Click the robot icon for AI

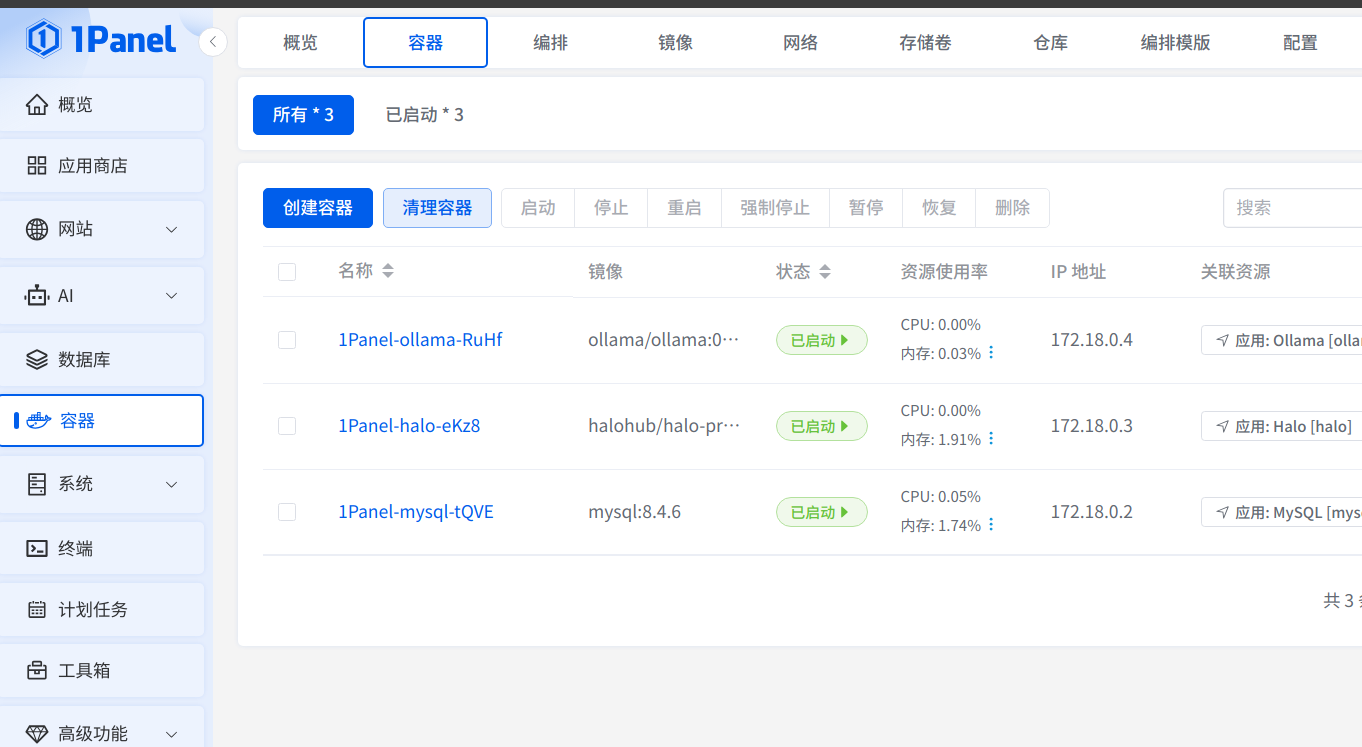click(x=37, y=296)
